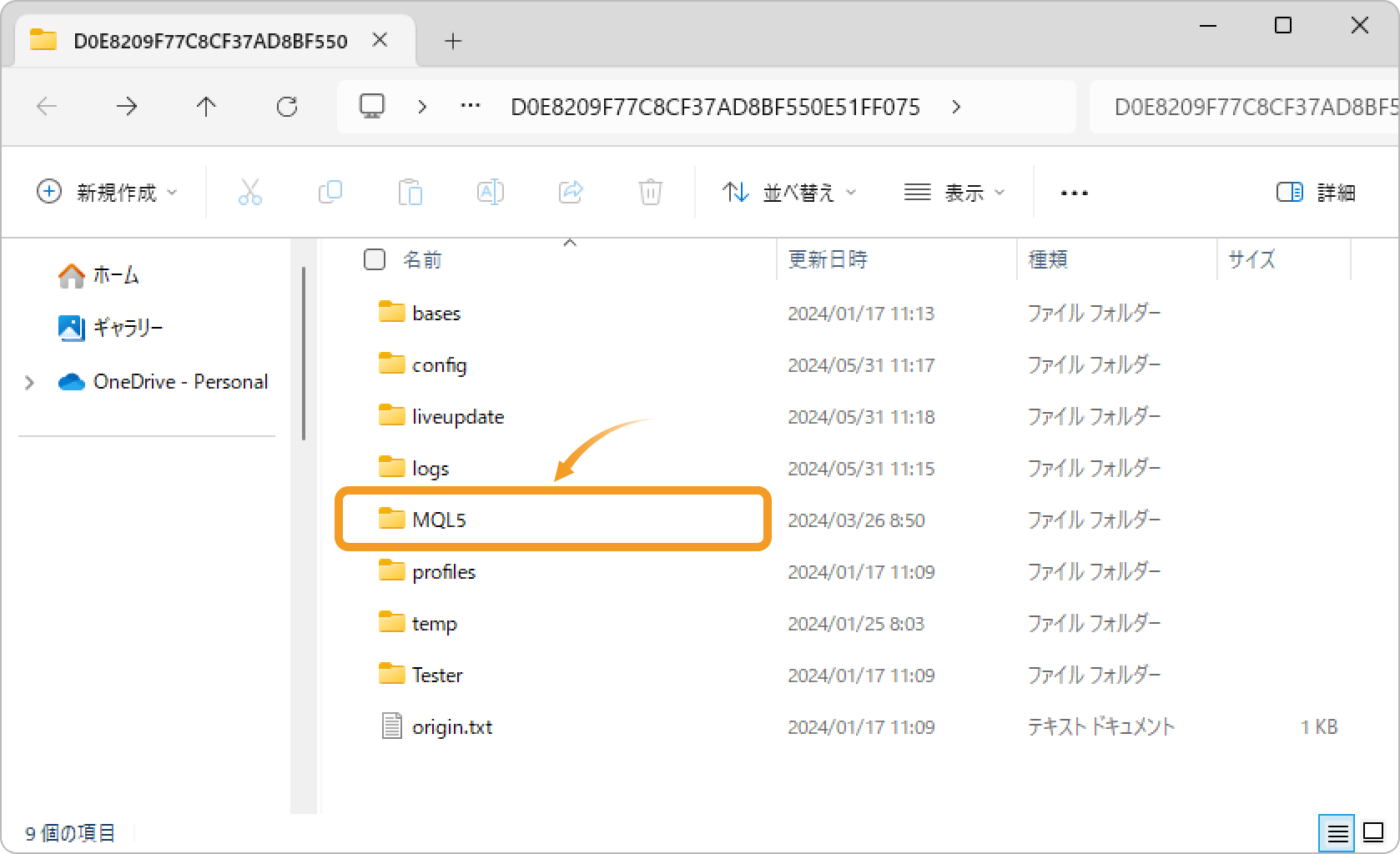1400x854 pixels.
Task: Click the ホーム house icon
Action: pyautogui.click(x=72, y=275)
